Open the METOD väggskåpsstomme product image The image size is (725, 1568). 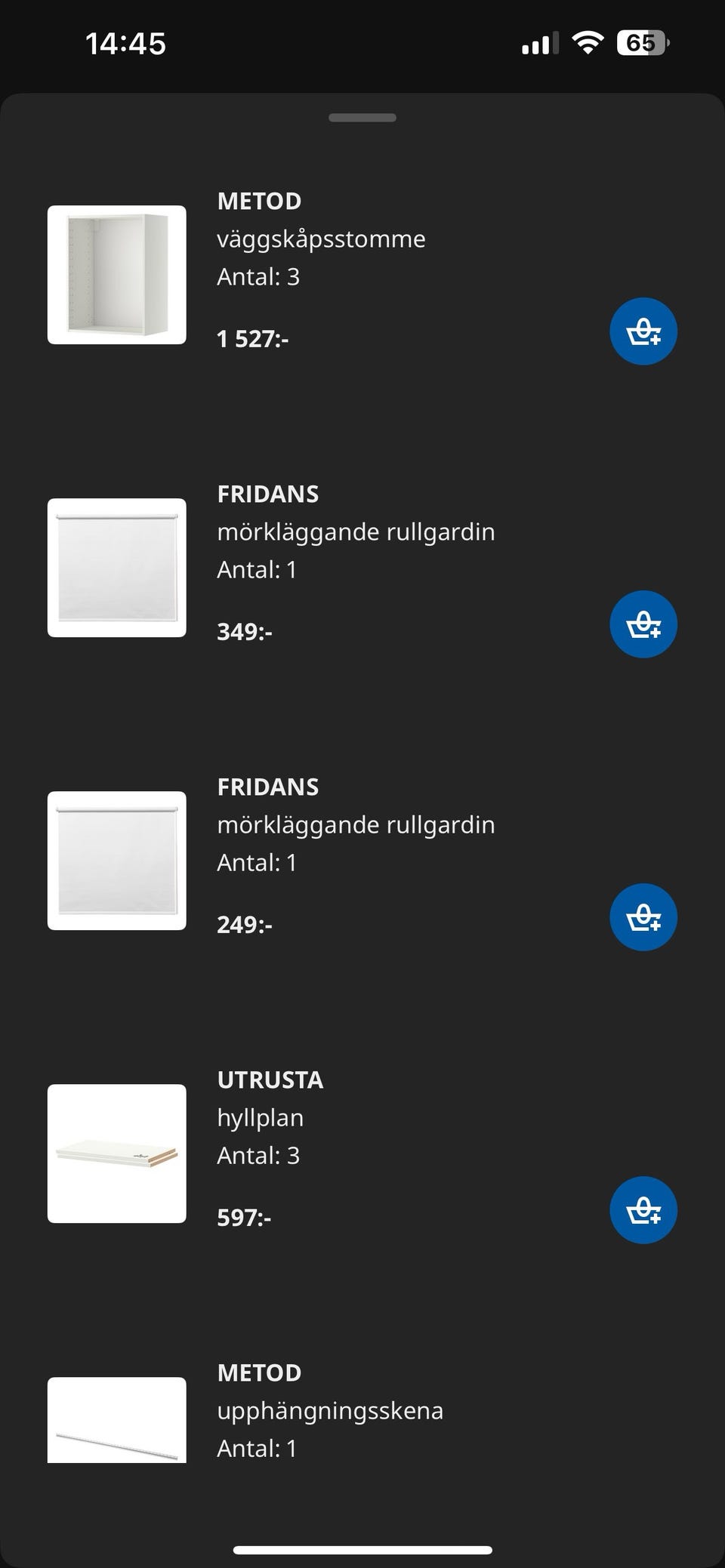(117, 275)
